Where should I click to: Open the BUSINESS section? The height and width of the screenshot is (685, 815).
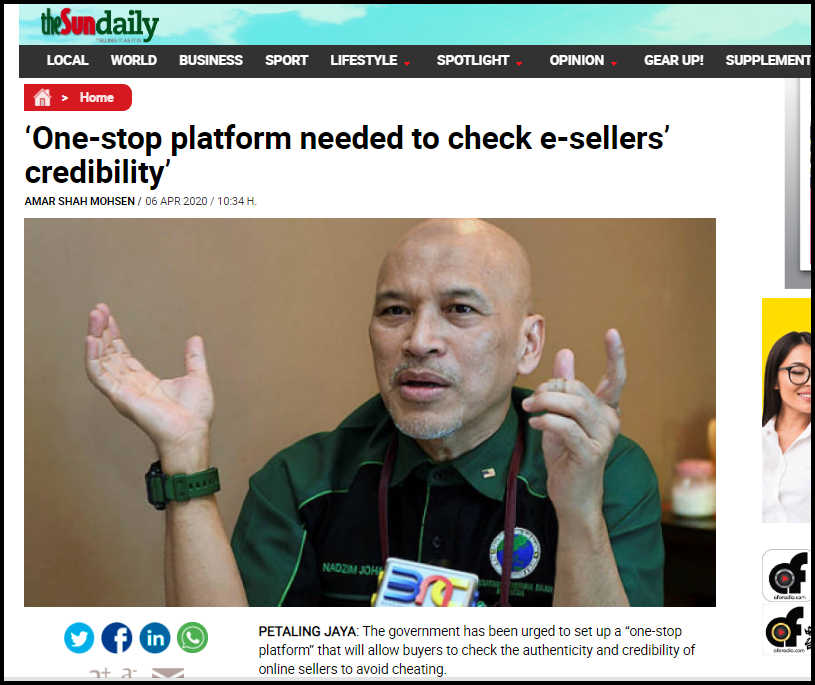tap(211, 61)
